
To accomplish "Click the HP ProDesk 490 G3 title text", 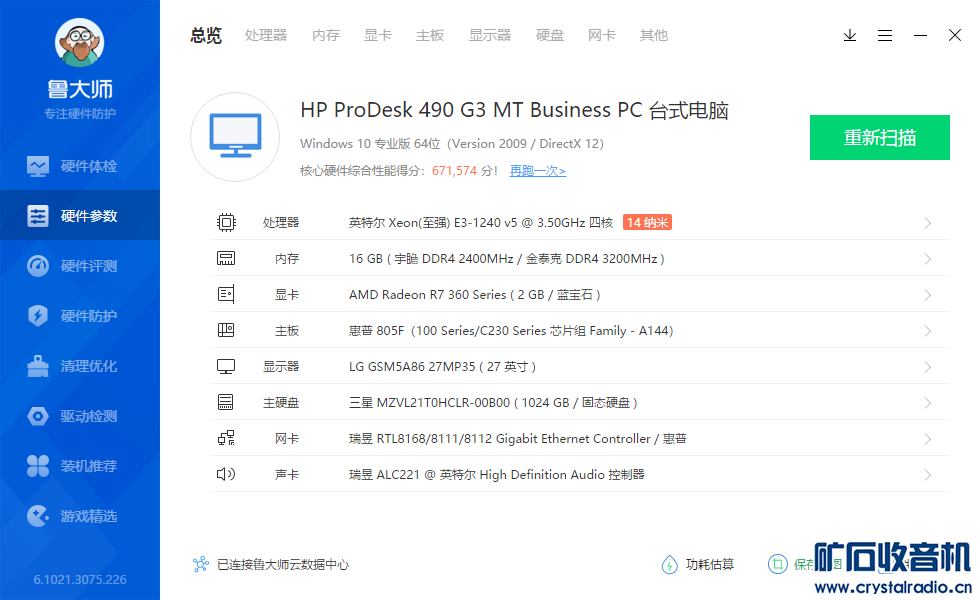I will coord(514,110).
